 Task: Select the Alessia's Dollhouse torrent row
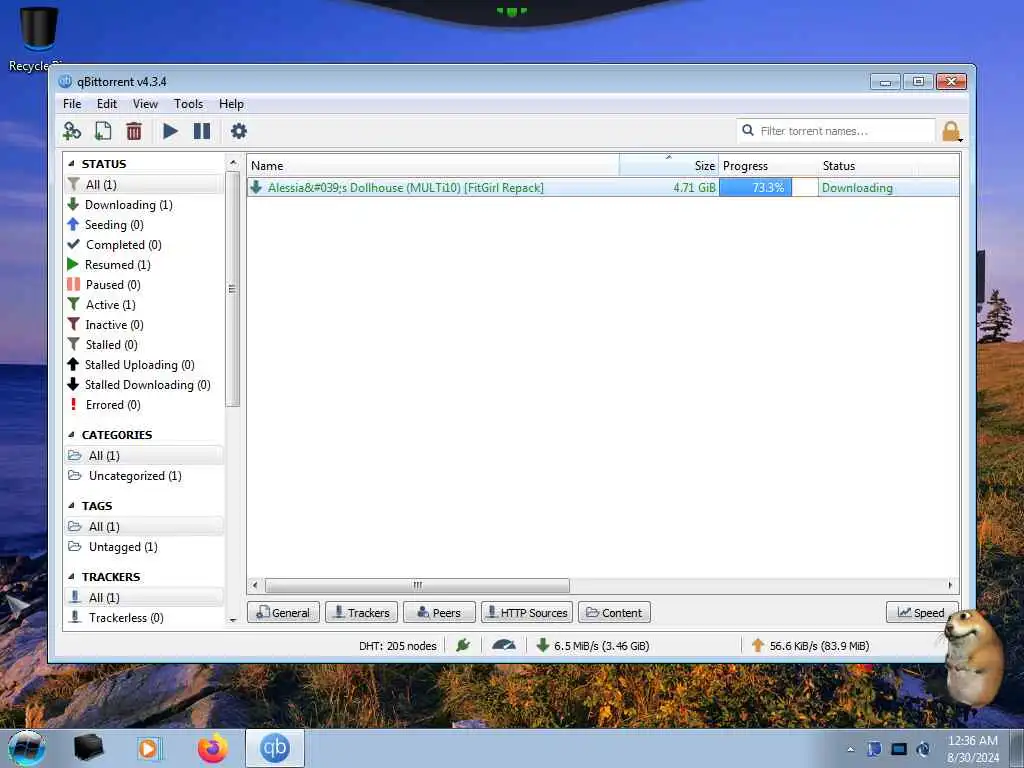(x=603, y=187)
